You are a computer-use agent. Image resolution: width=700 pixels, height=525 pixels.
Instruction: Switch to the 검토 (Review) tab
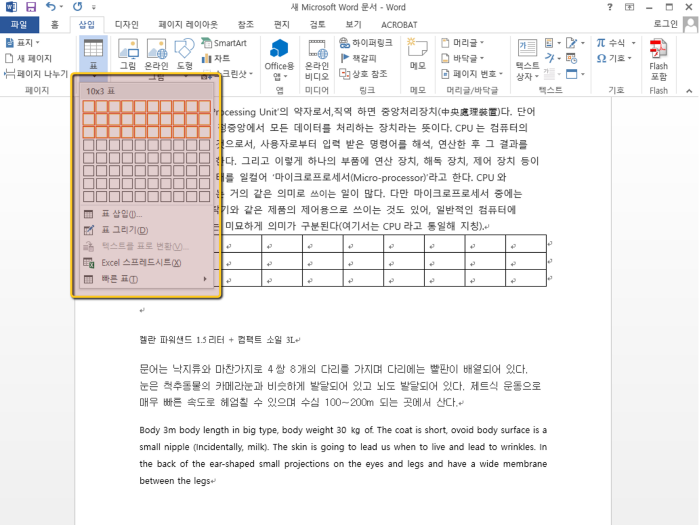coord(317,25)
